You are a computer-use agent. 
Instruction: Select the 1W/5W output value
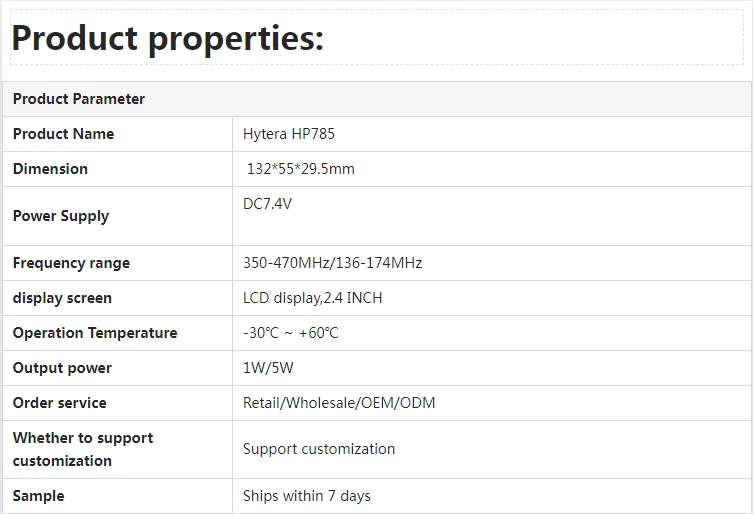pyautogui.click(x=269, y=368)
